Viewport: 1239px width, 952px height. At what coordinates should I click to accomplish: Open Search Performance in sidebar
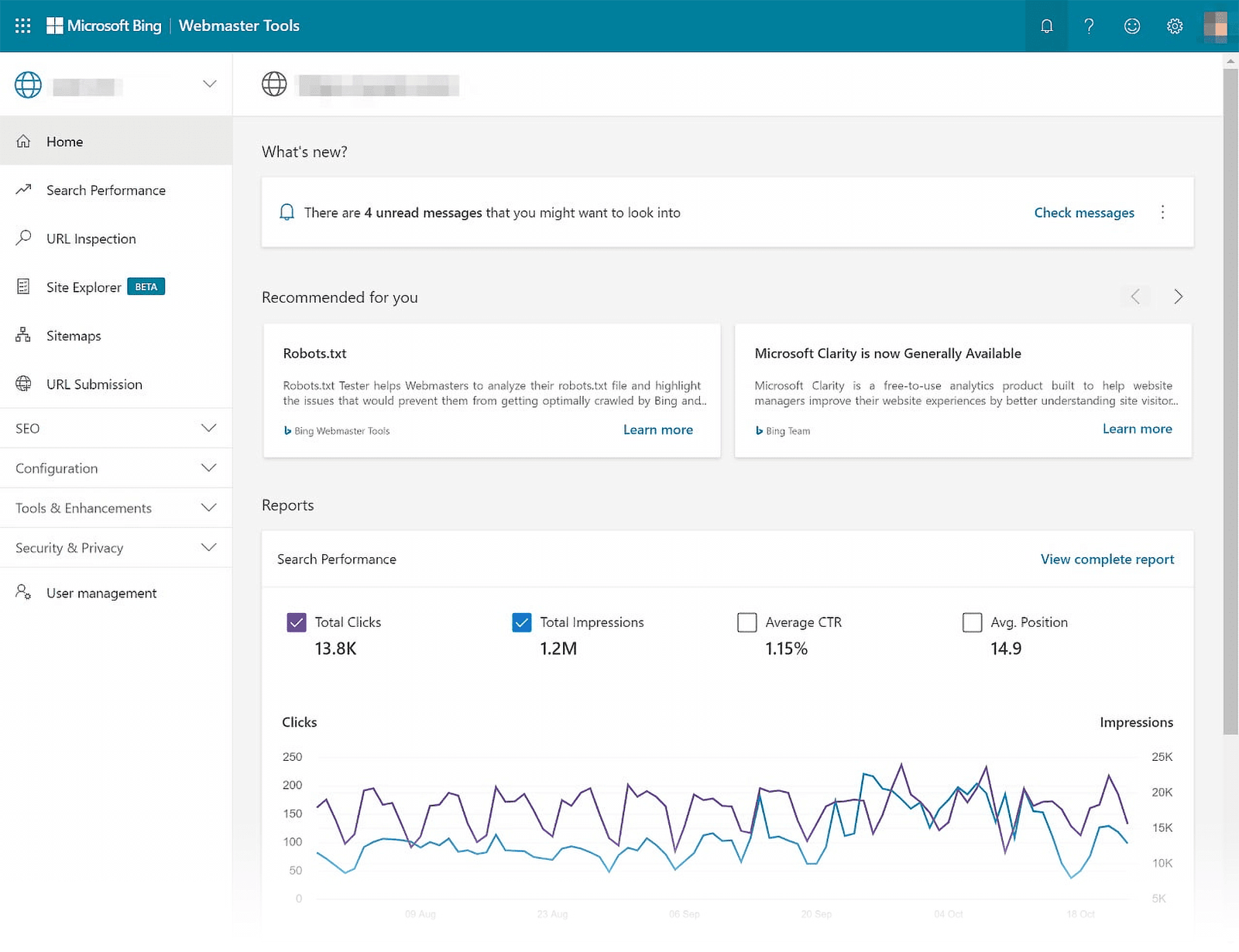(x=116, y=190)
